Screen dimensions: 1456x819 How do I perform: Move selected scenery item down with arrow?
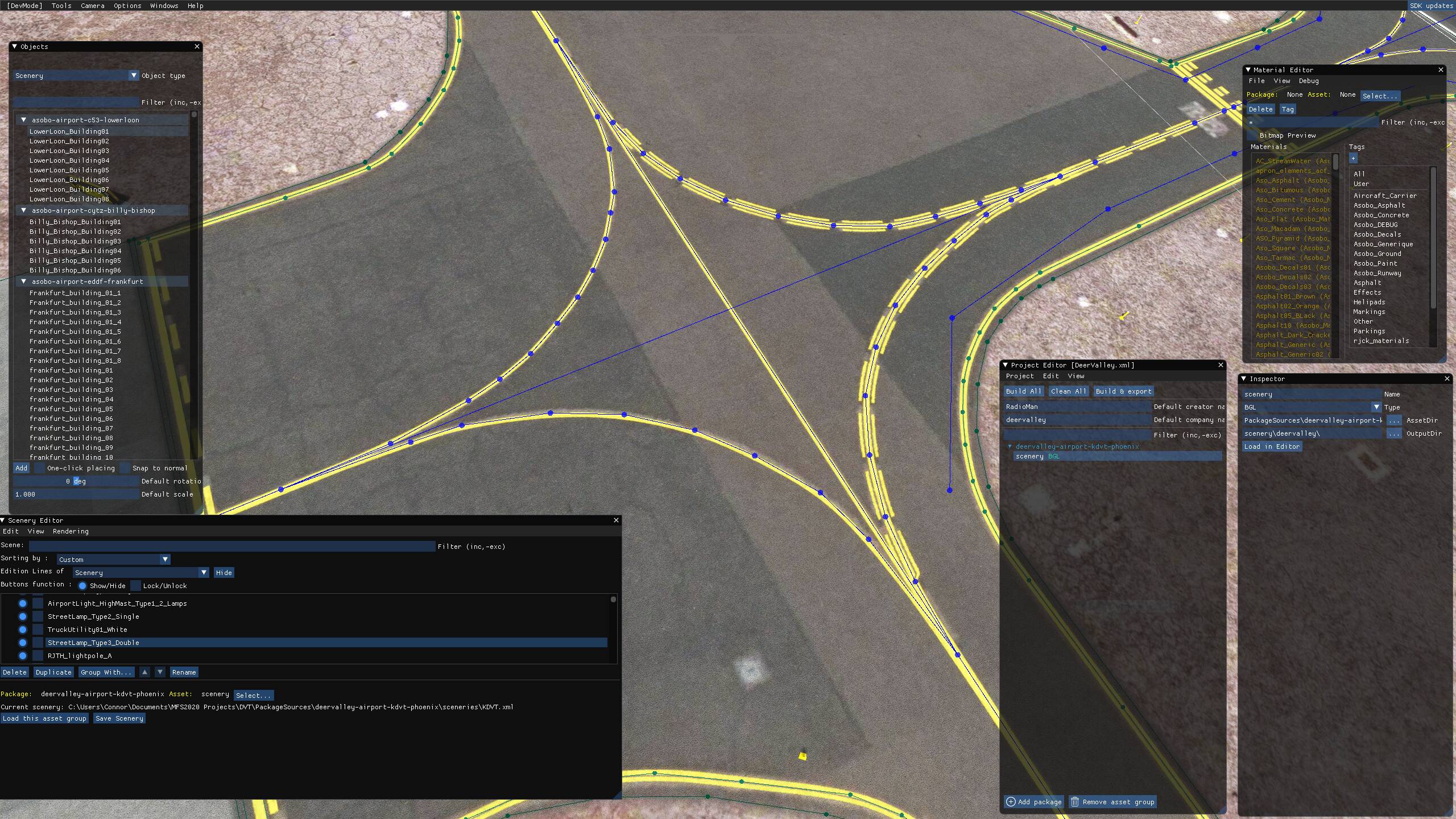point(160,672)
